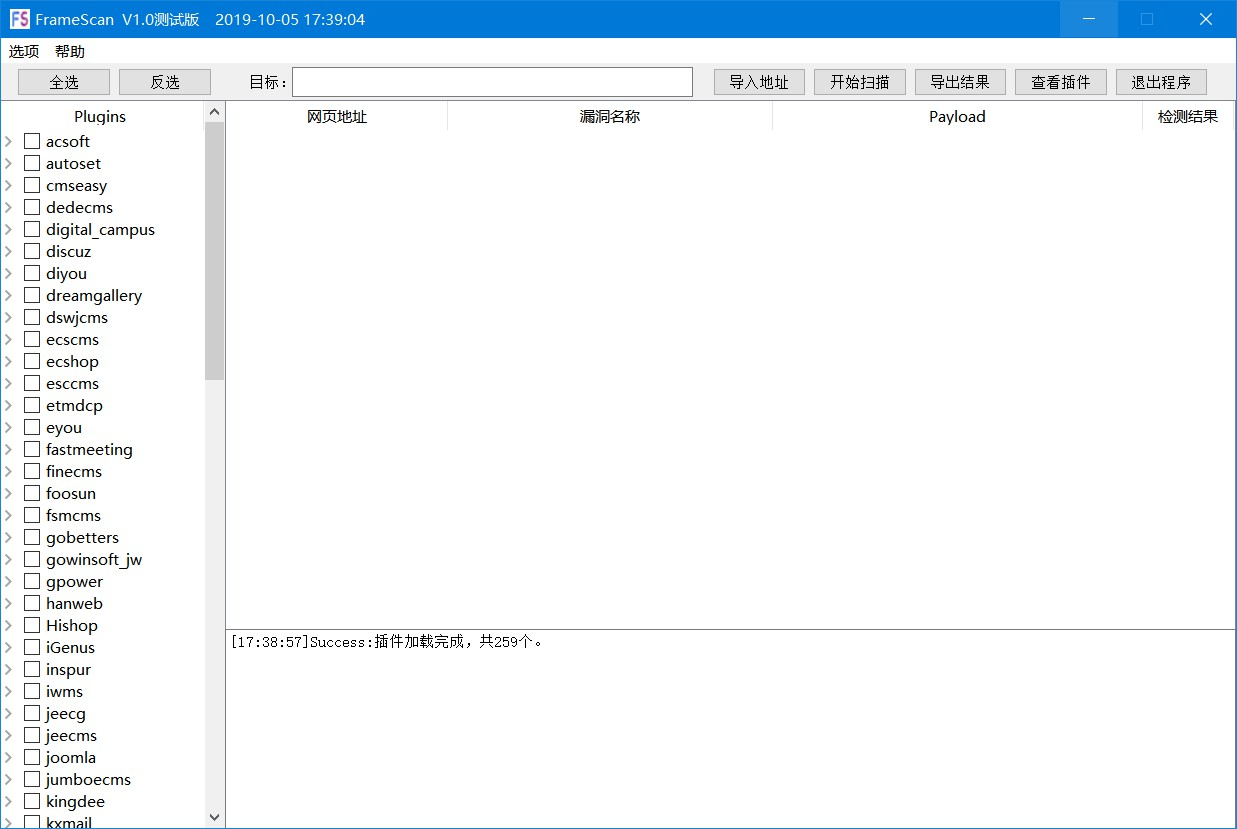
Task: Click the 反选 button
Action: click(165, 82)
